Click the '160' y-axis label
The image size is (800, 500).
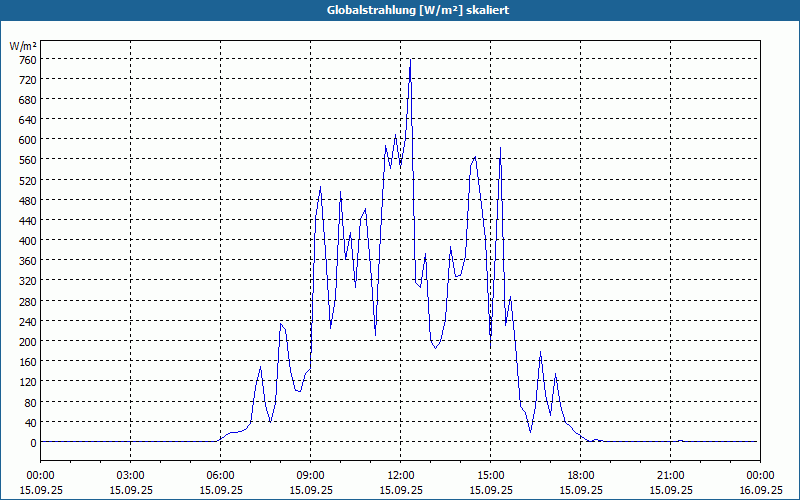pos(28,362)
